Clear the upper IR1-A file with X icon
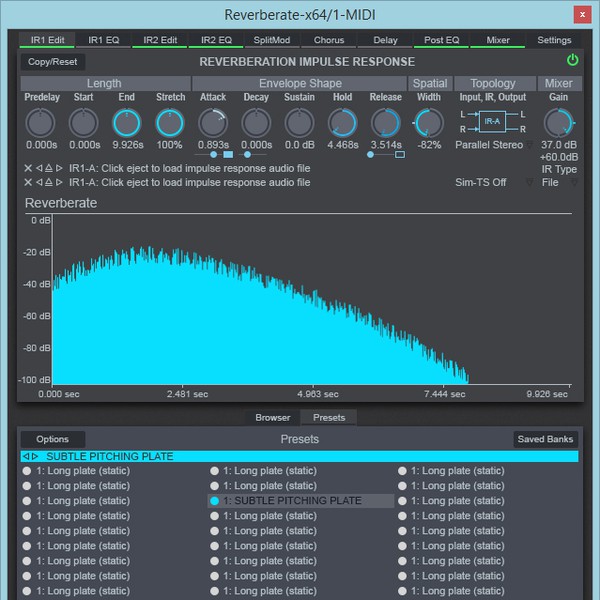This screenshot has height=600, width=600. (28, 168)
